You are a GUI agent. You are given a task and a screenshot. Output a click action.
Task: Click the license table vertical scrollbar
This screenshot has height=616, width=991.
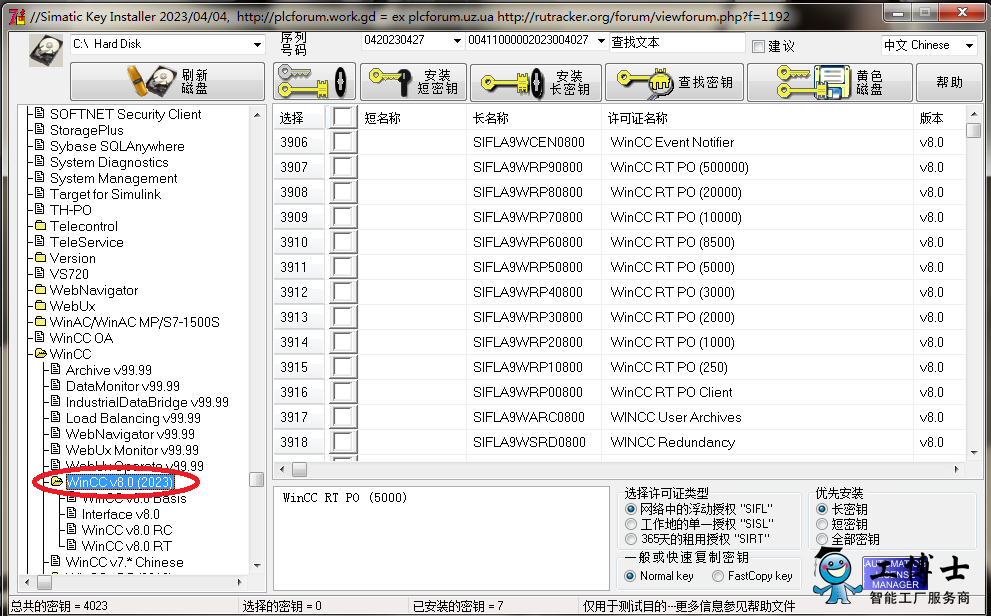point(974,281)
